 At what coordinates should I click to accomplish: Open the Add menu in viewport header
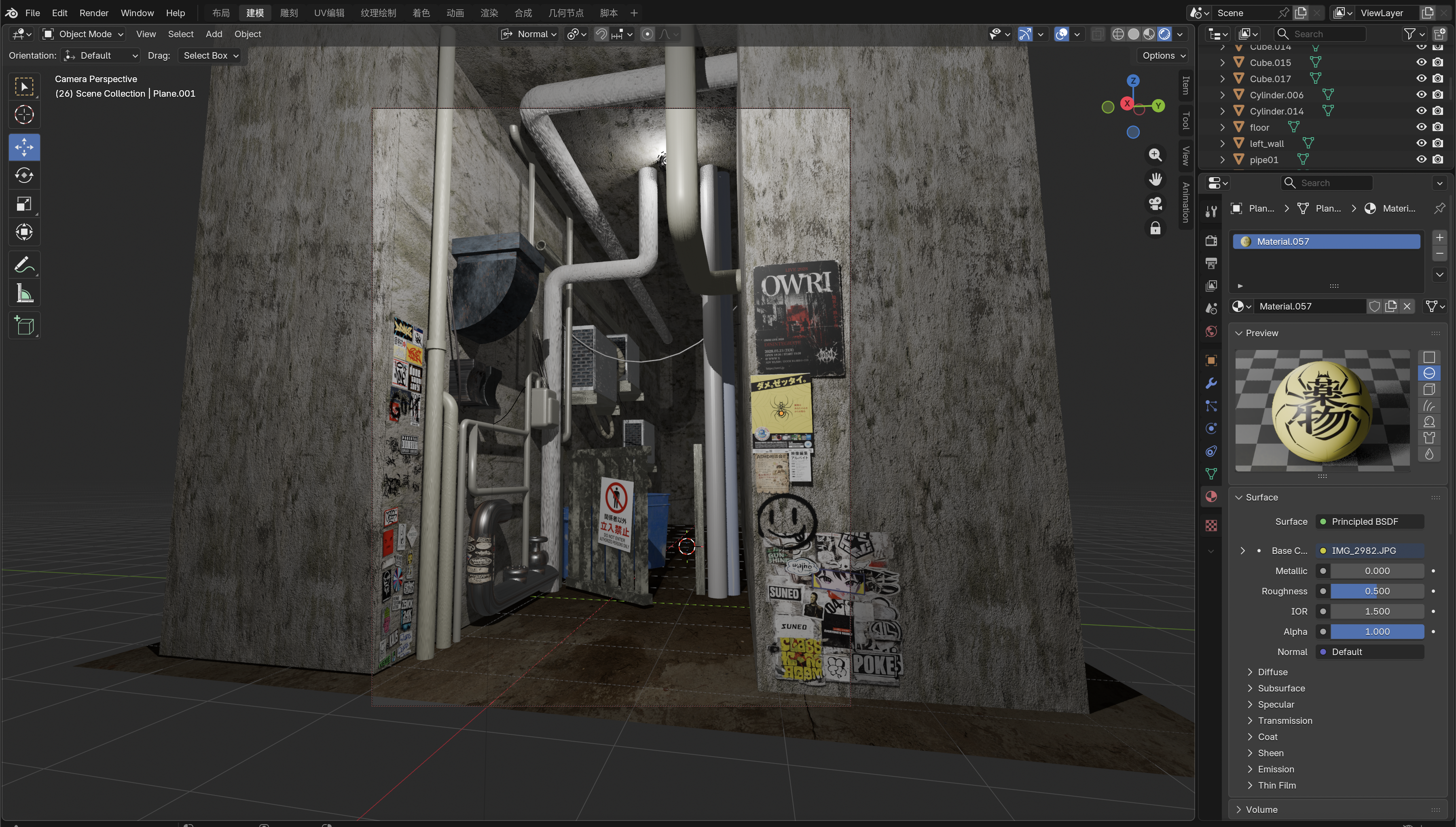214,34
